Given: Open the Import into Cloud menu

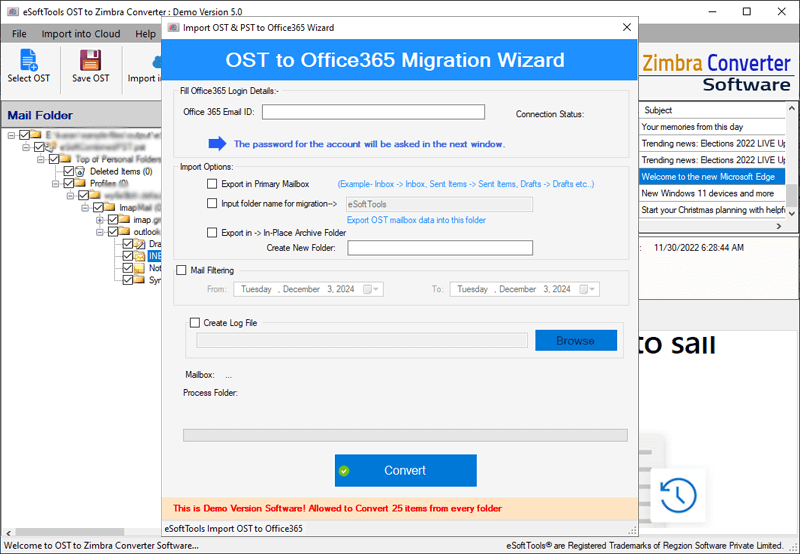Looking at the screenshot, I should (81, 34).
